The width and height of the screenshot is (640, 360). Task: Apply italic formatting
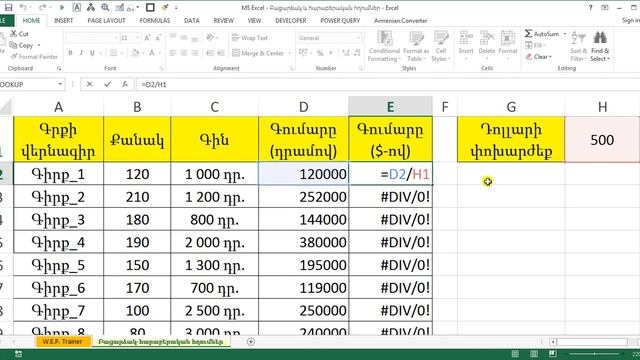coord(81,53)
